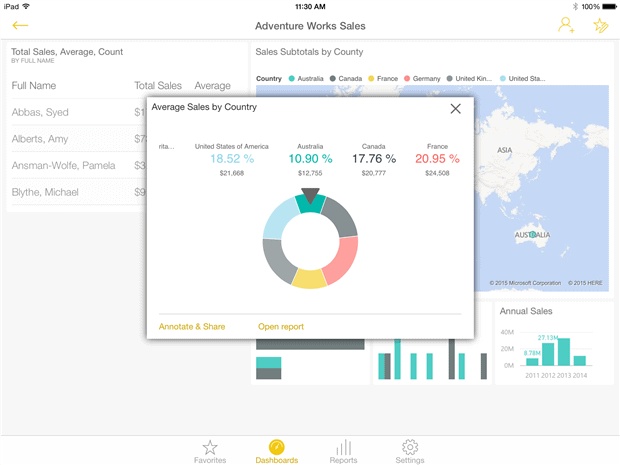Select the light blue donut segment

(x=280, y=218)
